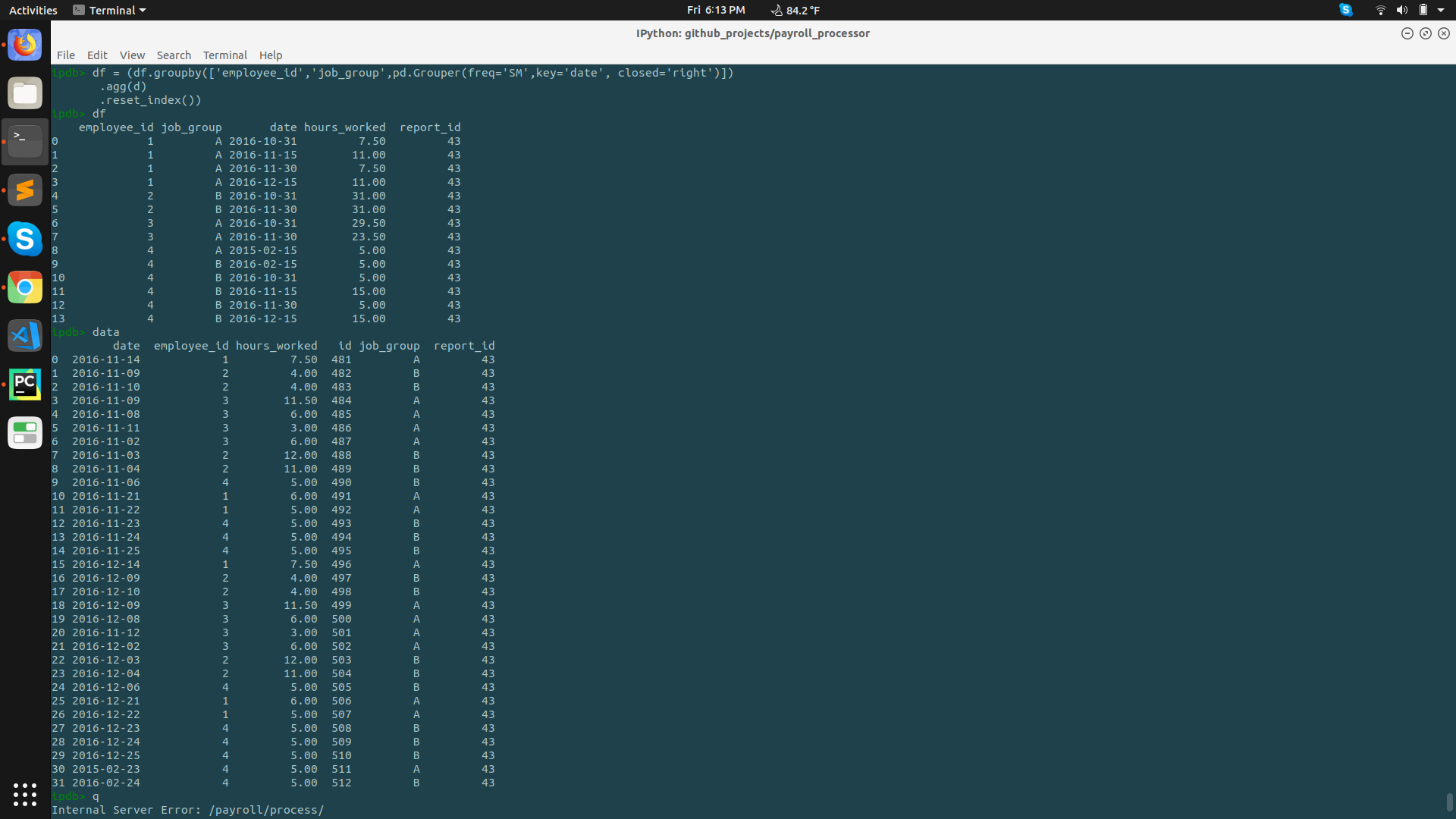Open Skype from the dock
1456x819 pixels.
click(x=25, y=239)
